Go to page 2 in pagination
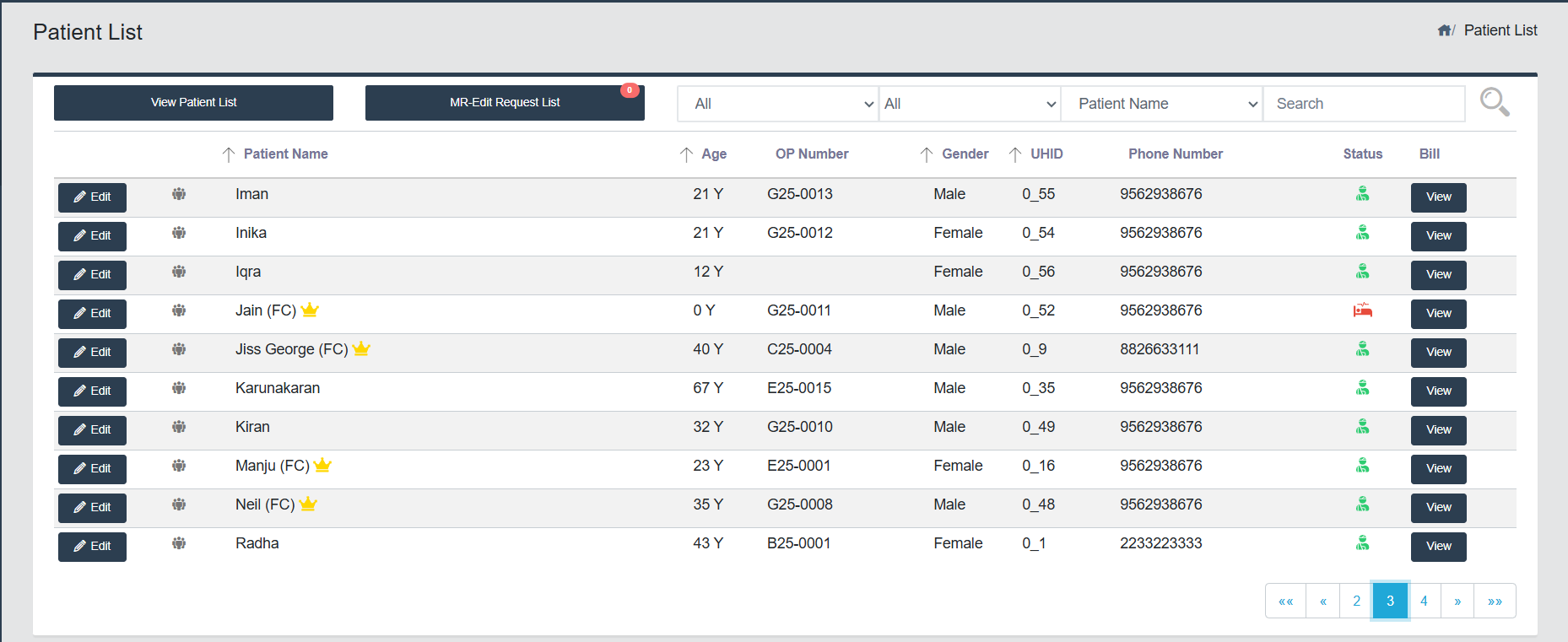This screenshot has width=1568, height=642. click(x=1356, y=601)
